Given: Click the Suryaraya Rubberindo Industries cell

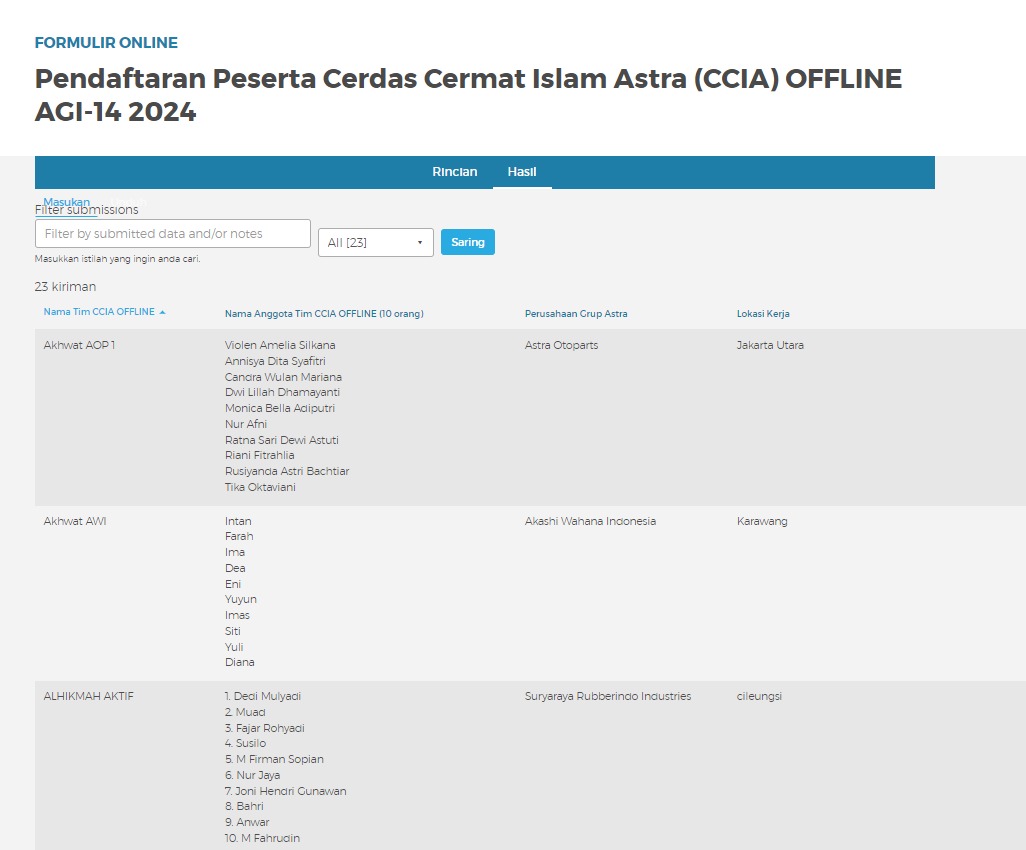Looking at the screenshot, I should point(607,696).
